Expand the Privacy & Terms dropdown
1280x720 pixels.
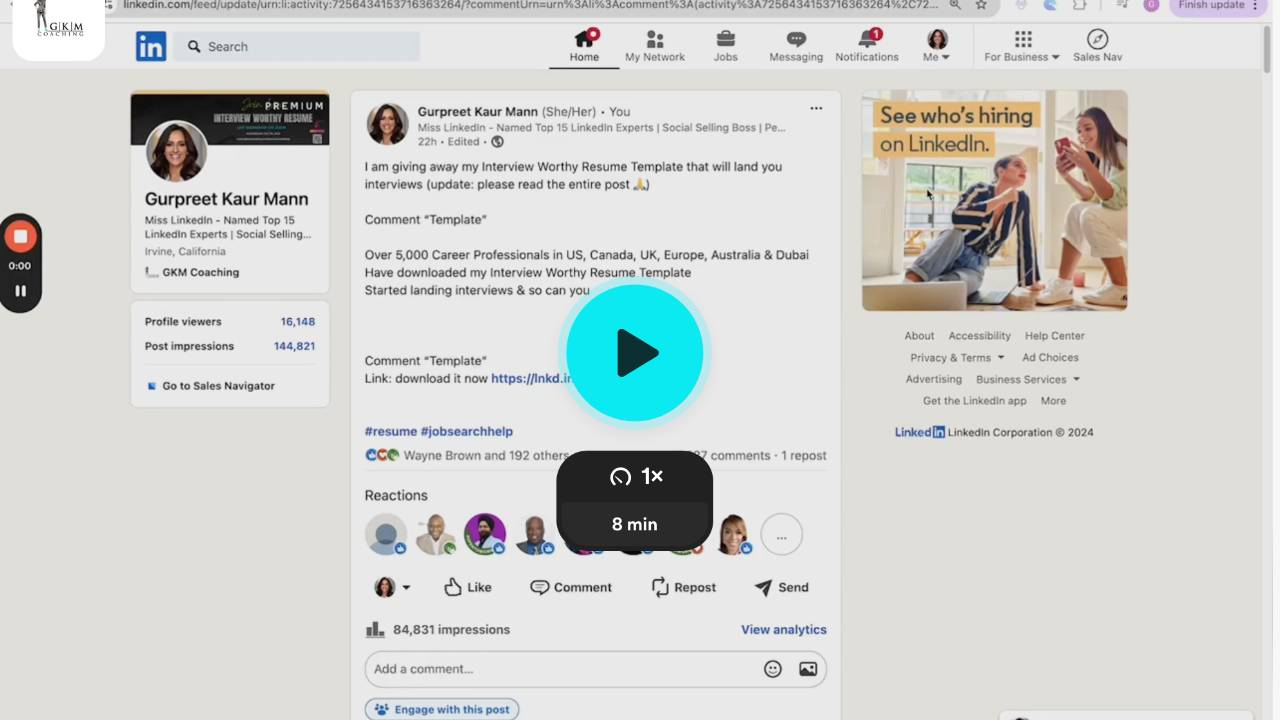(x=957, y=358)
